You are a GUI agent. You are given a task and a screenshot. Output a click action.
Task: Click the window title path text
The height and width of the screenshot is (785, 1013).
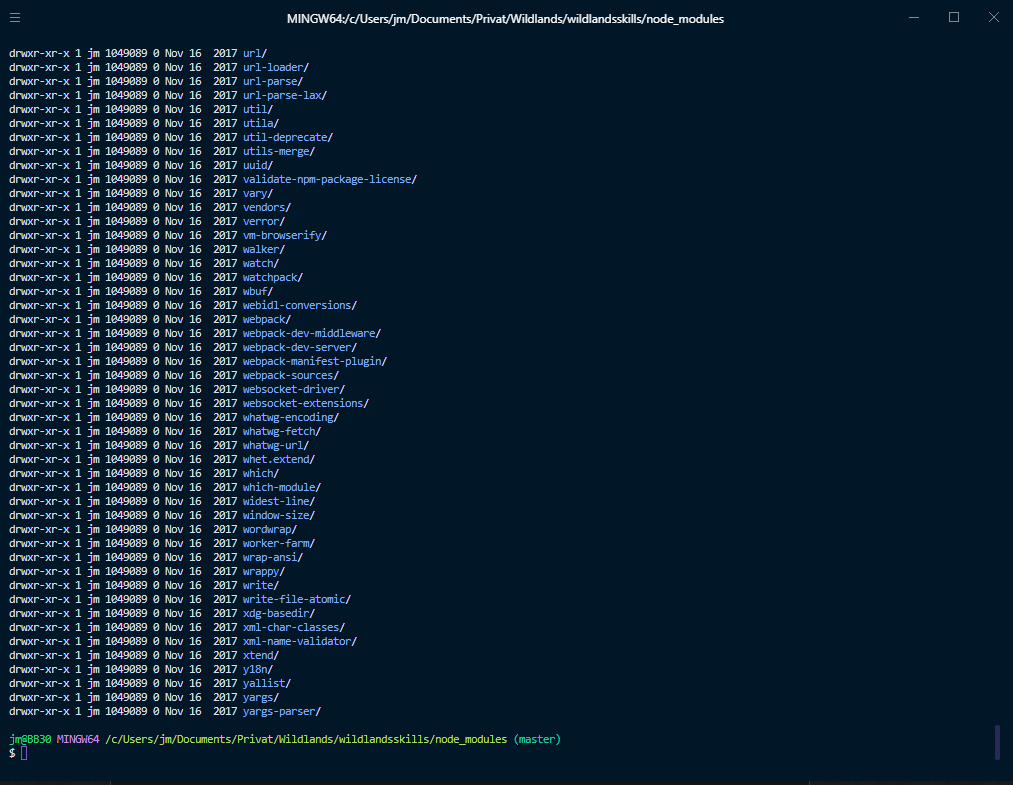pos(505,19)
